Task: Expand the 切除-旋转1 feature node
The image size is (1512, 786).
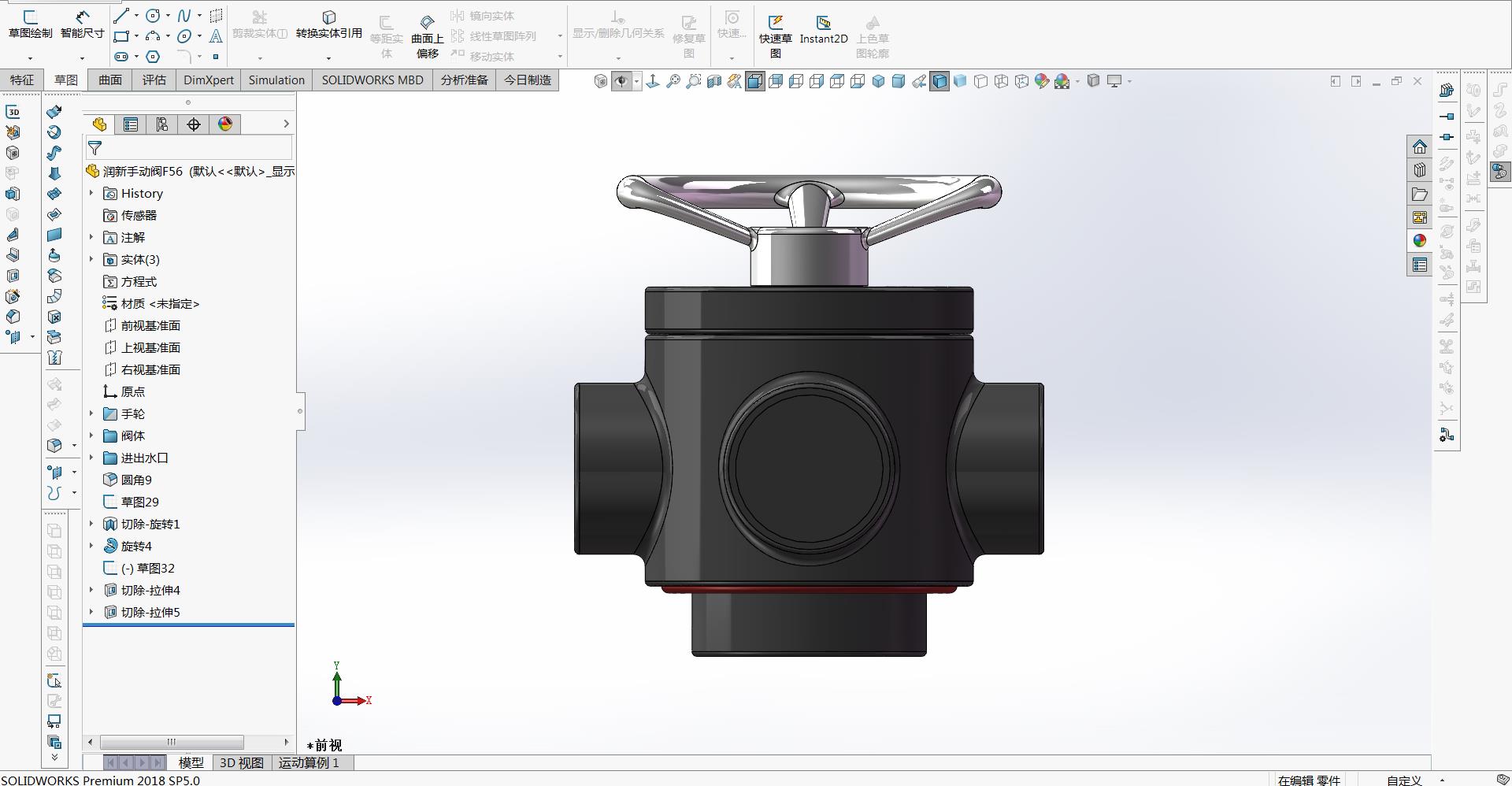Action: click(x=91, y=524)
